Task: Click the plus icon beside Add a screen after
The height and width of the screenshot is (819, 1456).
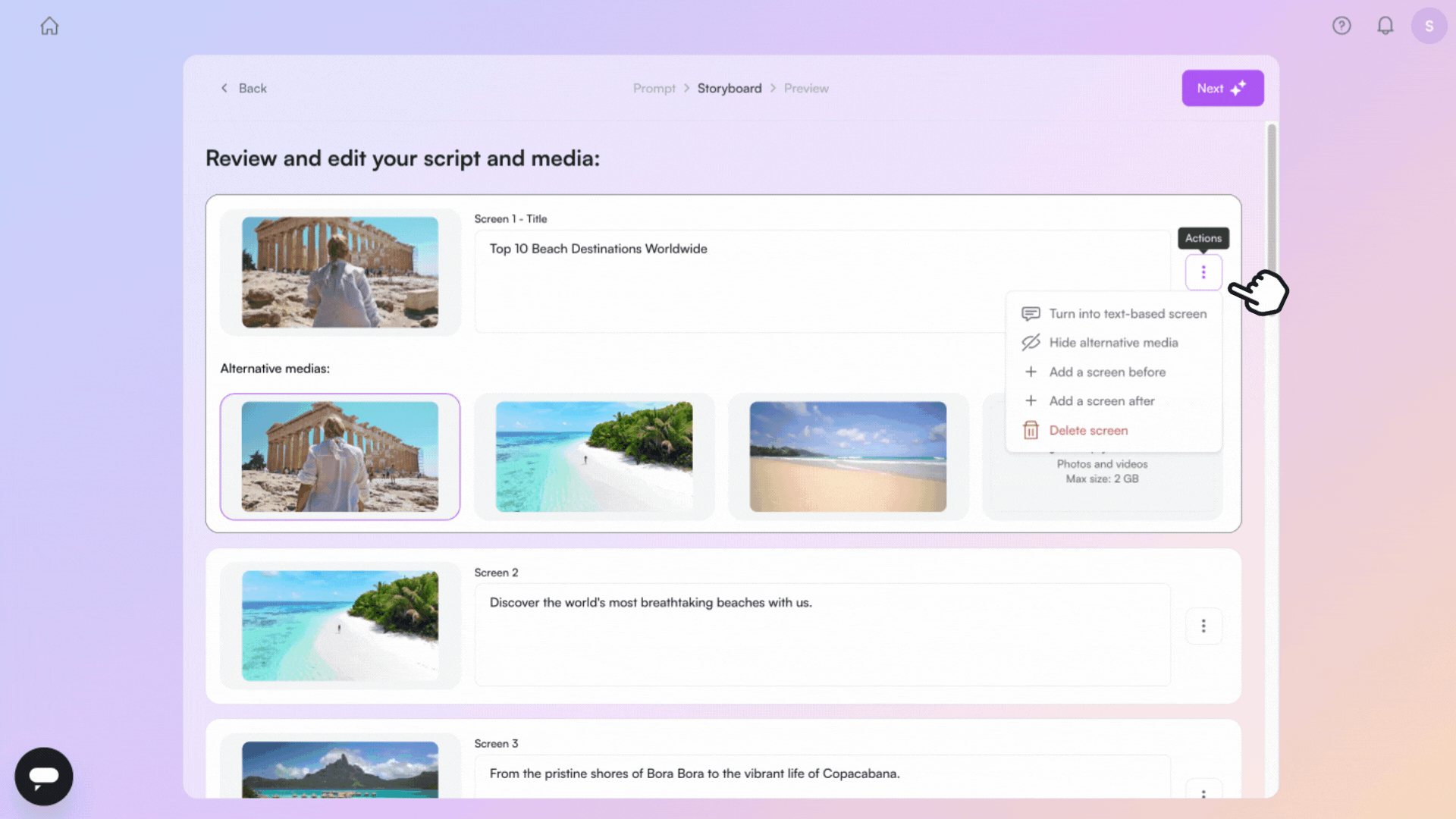Action: (1031, 401)
